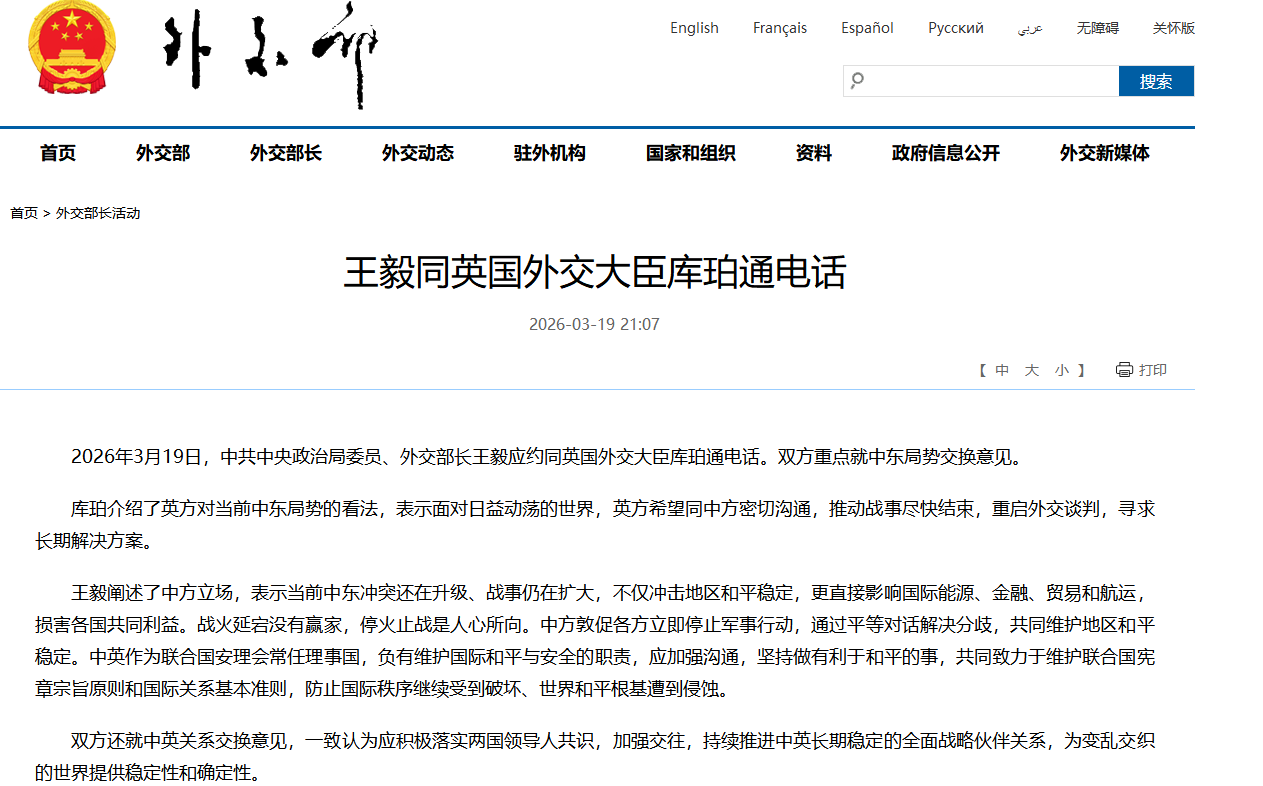Screen dimensions: 1263x786
Task: Click the 外交部 calligraphy title logo
Action: coord(271,55)
